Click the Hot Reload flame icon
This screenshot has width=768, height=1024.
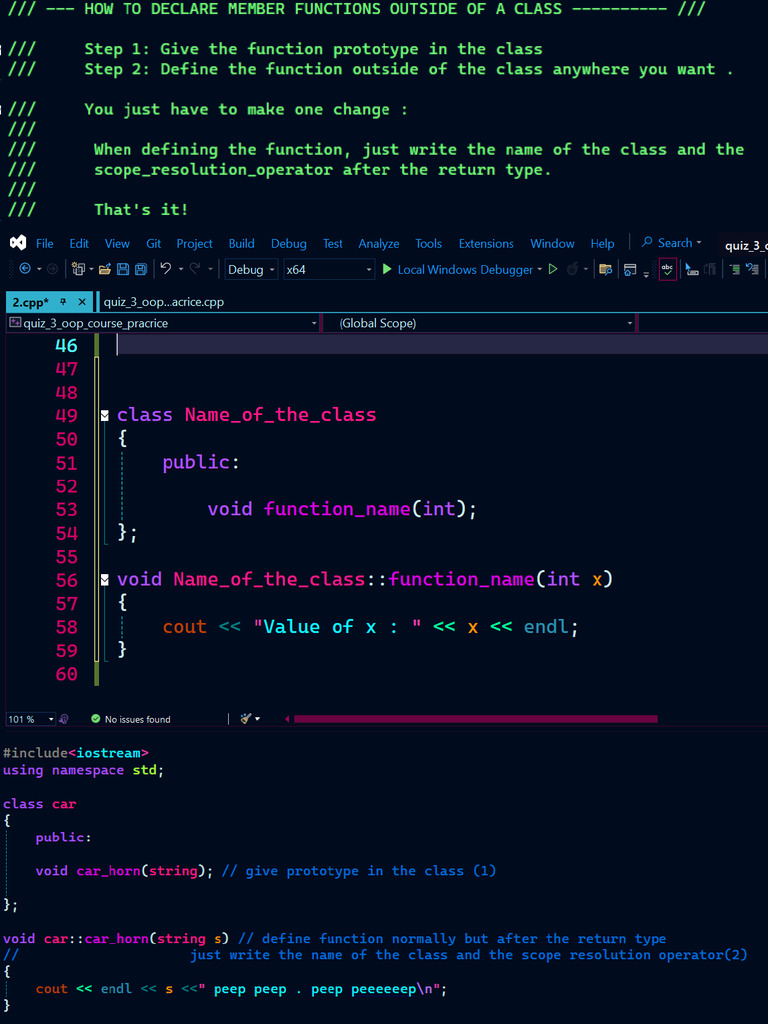573,269
